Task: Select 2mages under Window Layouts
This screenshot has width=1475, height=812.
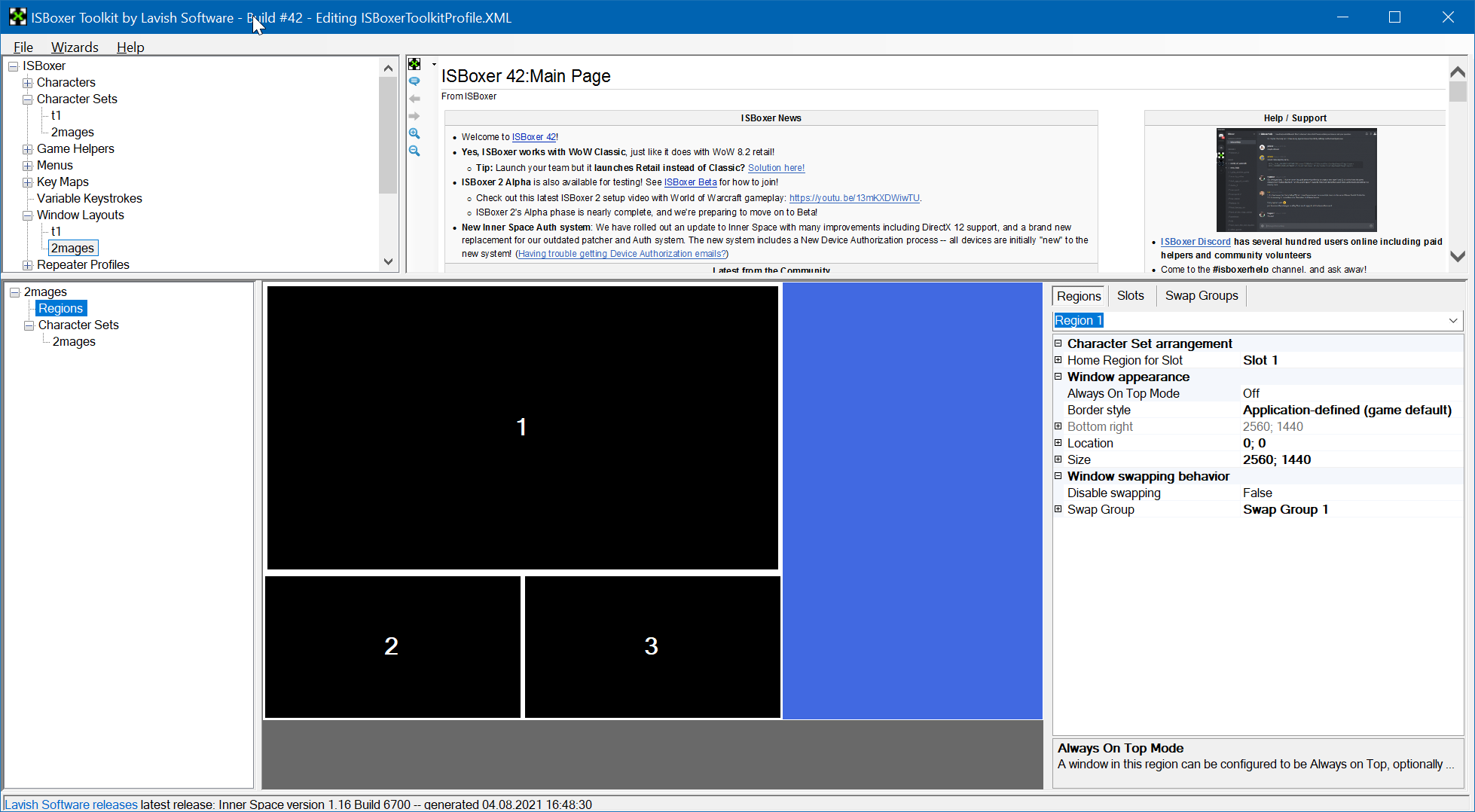Action: tap(72, 248)
